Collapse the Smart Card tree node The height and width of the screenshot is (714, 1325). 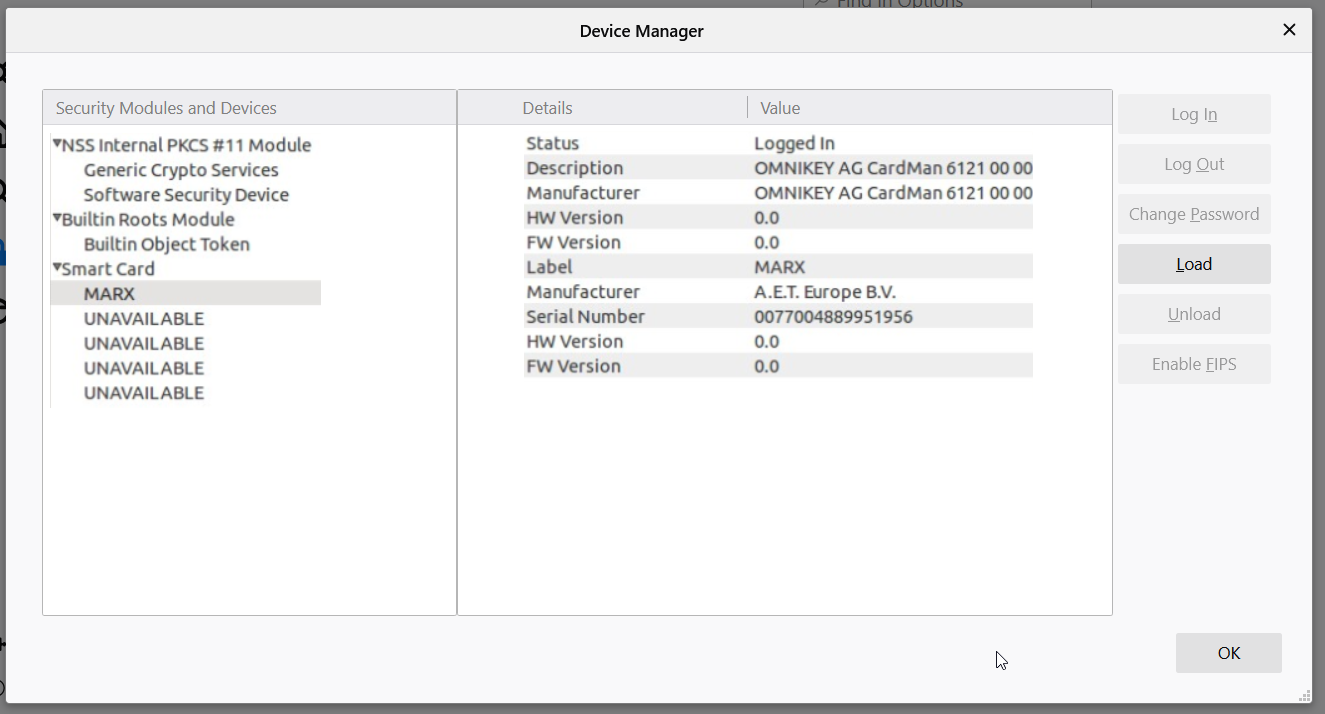pyautogui.click(x=57, y=268)
